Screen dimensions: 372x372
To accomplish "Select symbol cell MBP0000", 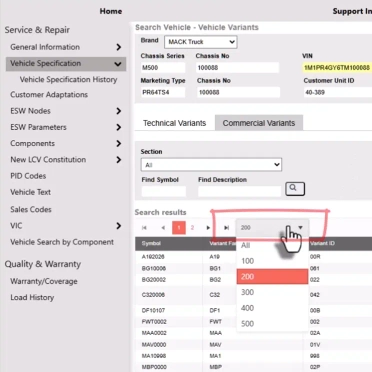I will 154,367.
